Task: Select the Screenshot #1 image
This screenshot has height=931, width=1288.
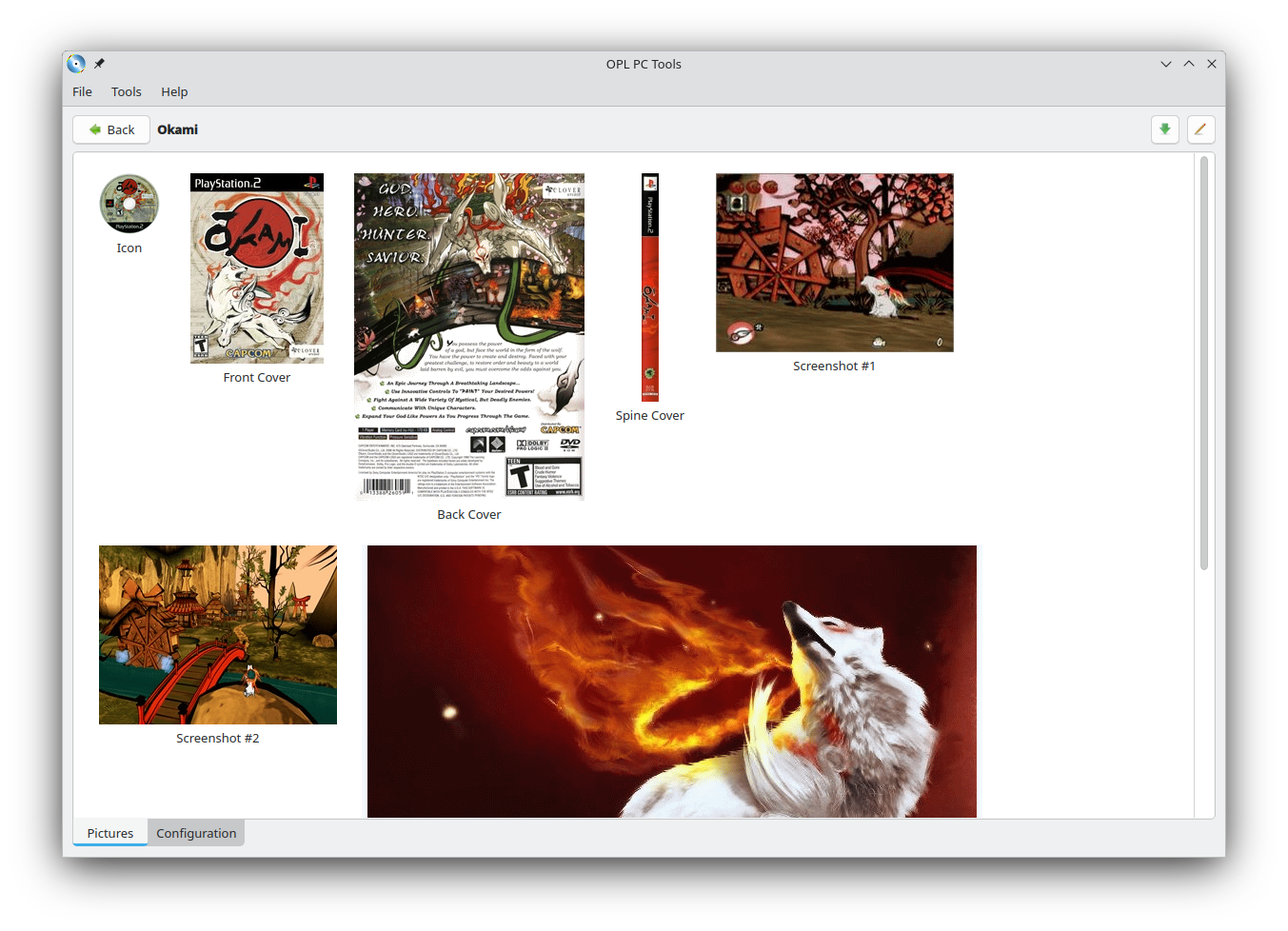Action: coord(835,263)
